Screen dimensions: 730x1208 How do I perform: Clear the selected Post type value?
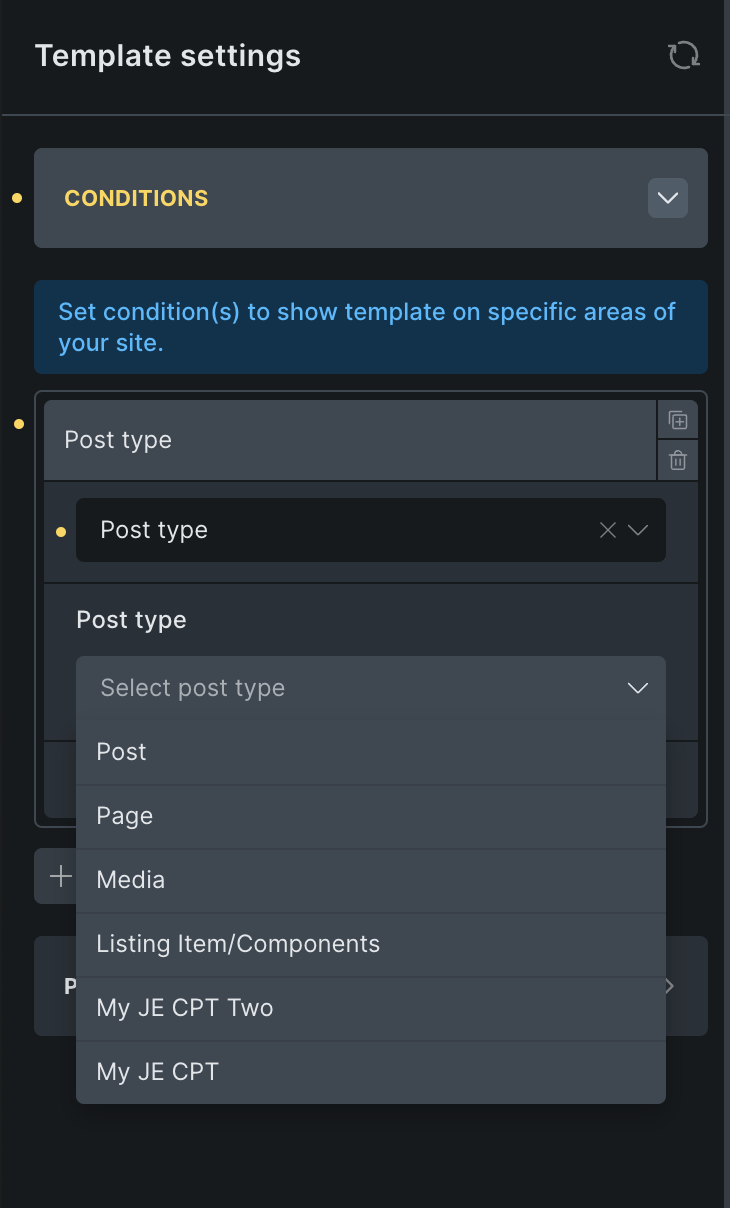[607, 531]
